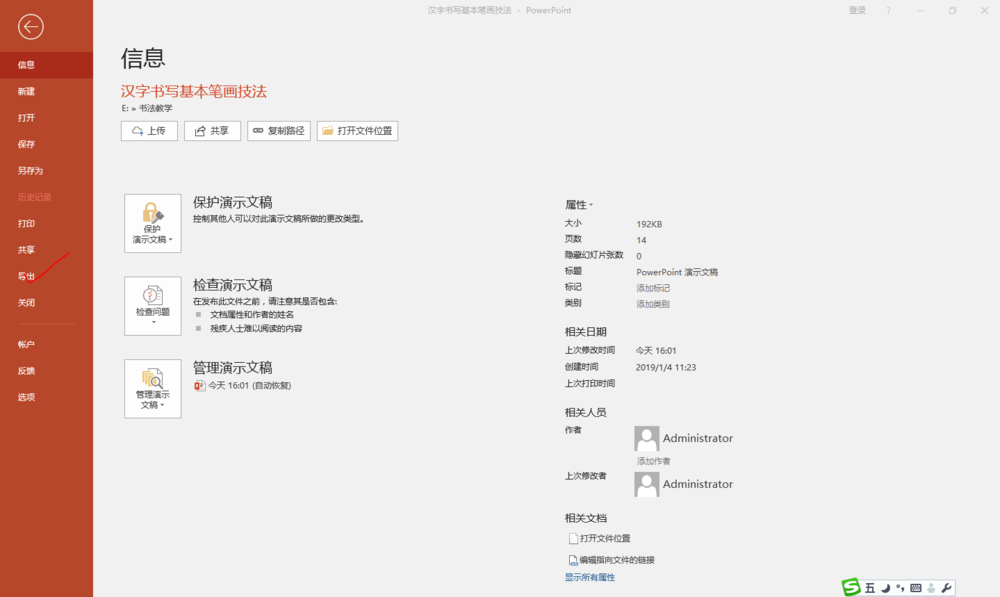This screenshot has height=597, width=1000.
Task: Open the 导出 page
Action: tap(46, 277)
